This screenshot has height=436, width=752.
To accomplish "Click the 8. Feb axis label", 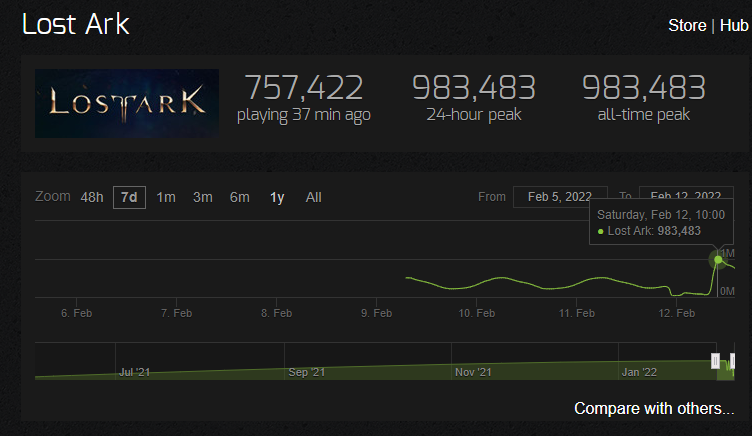I will (276, 313).
